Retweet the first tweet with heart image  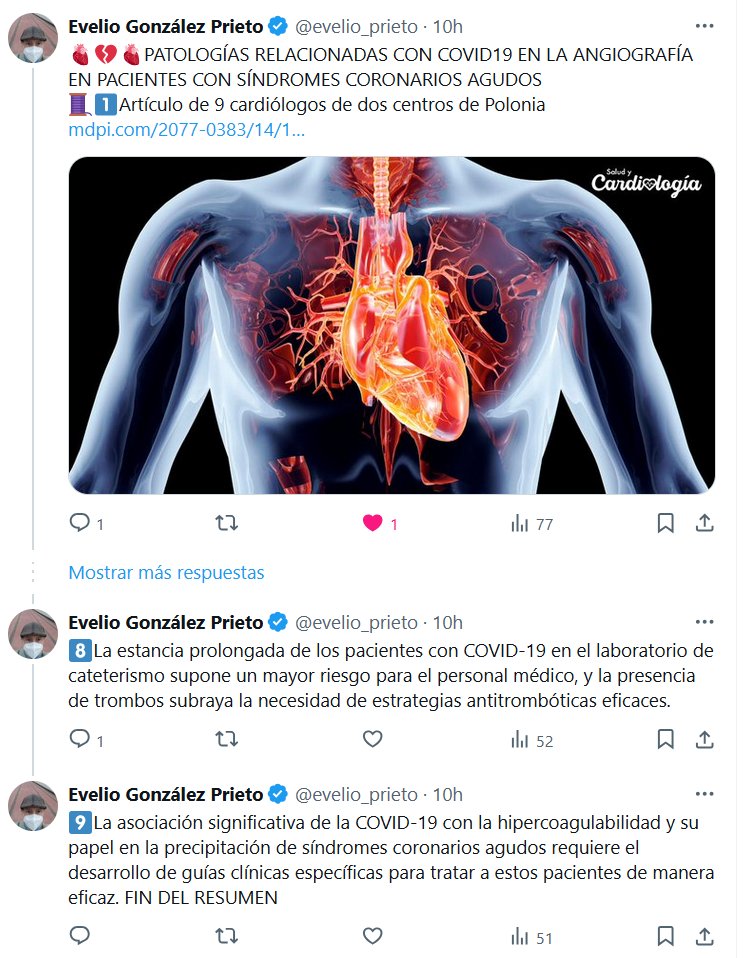pyautogui.click(x=227, y=523)
